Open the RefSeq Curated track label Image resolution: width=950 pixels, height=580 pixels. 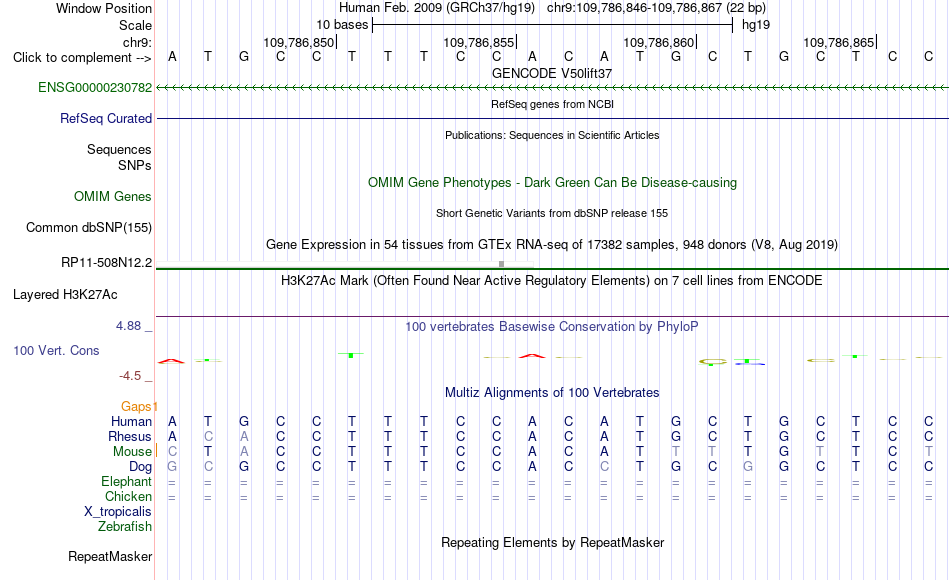106,118
